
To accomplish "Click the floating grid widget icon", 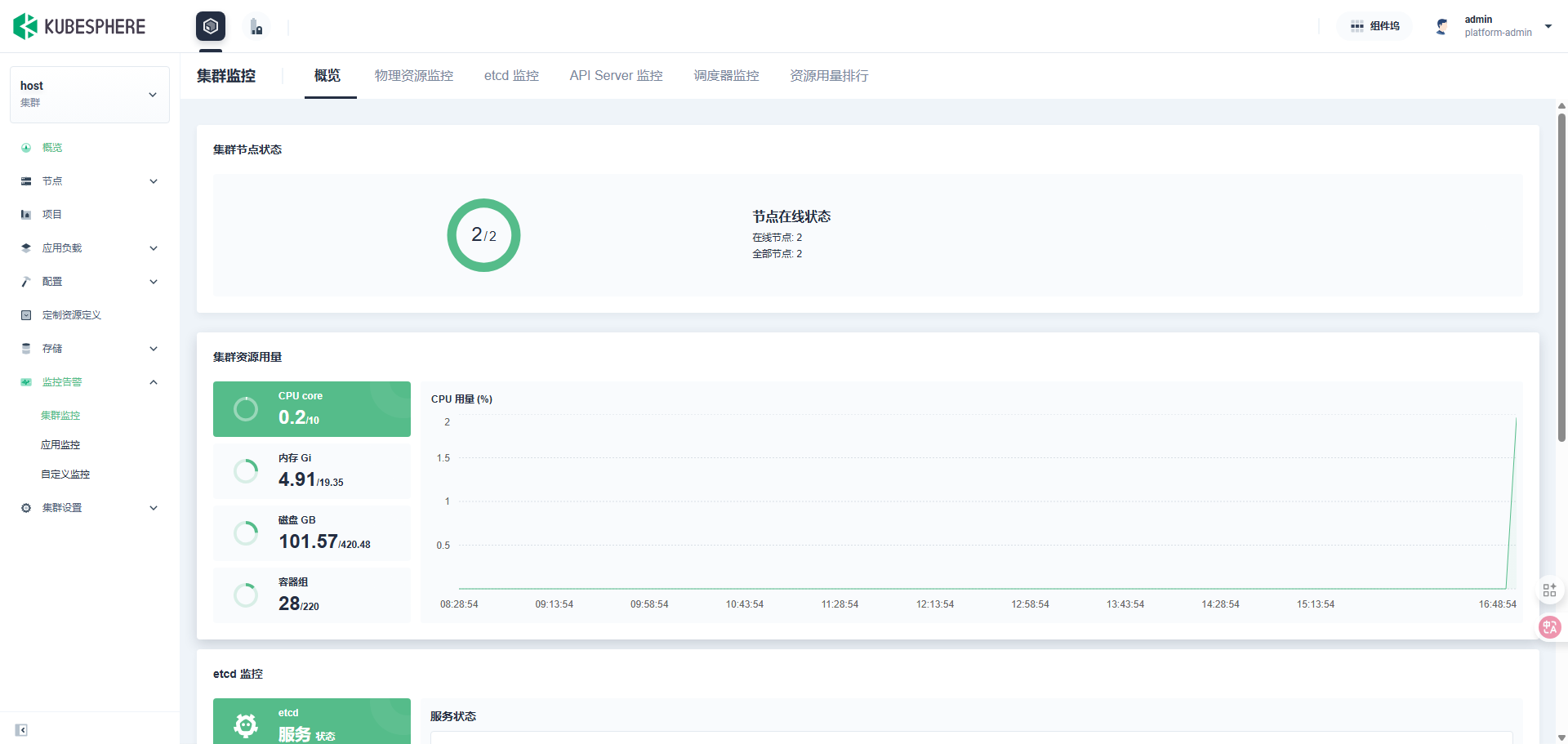I will pyautogui.click(x=1549, y=590).
